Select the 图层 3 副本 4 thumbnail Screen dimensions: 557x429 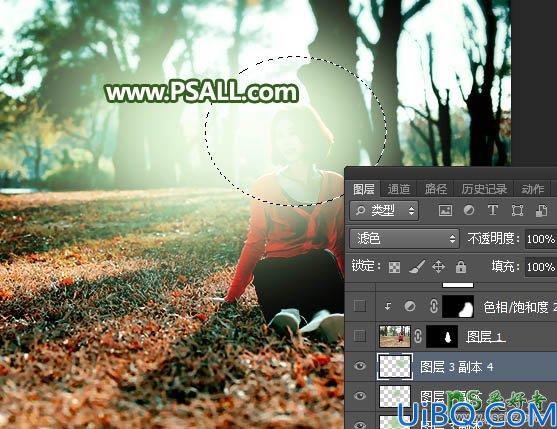[395, 366]
